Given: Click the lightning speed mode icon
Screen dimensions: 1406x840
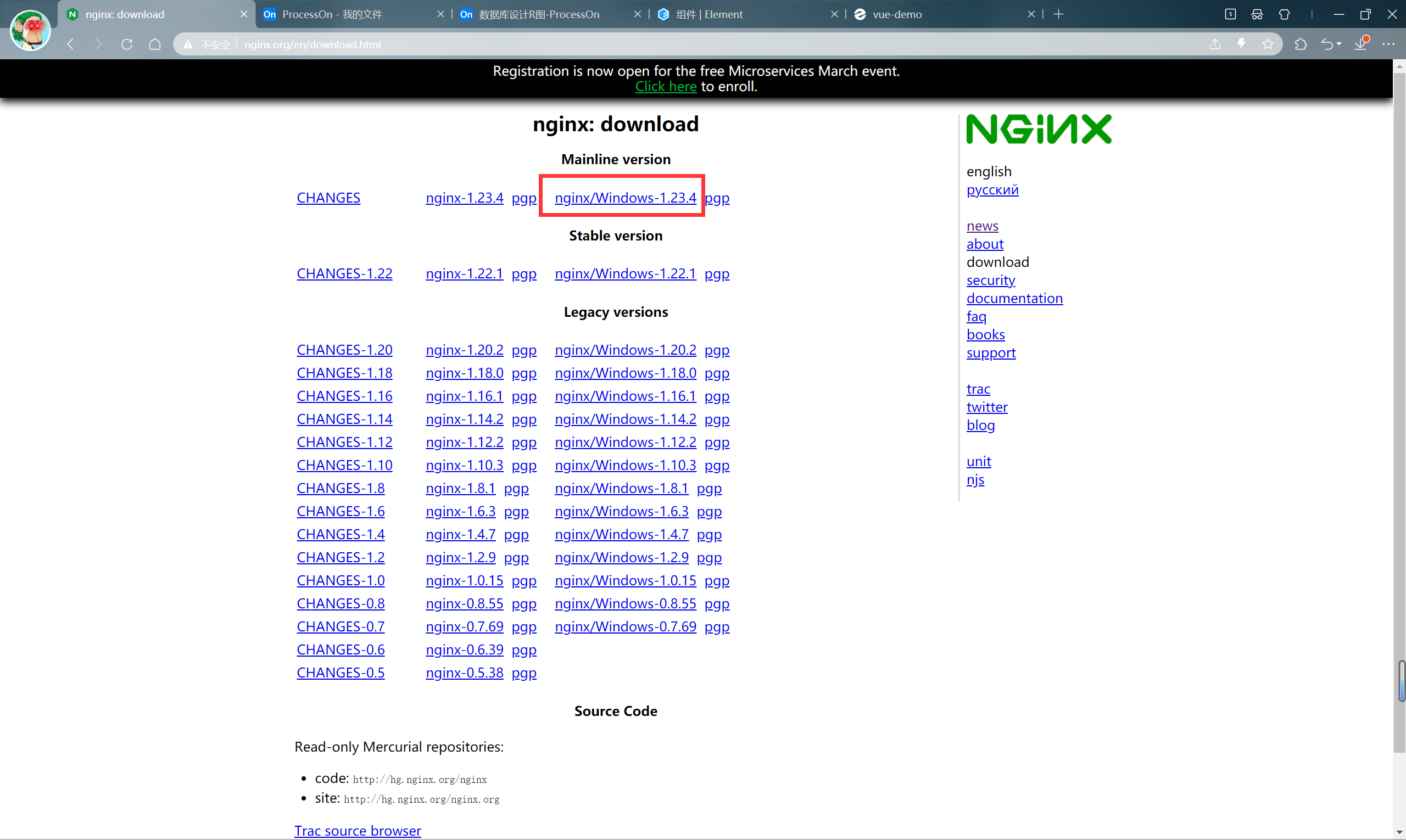Looking at the screenshot, I should click(x=1242, y=44).
